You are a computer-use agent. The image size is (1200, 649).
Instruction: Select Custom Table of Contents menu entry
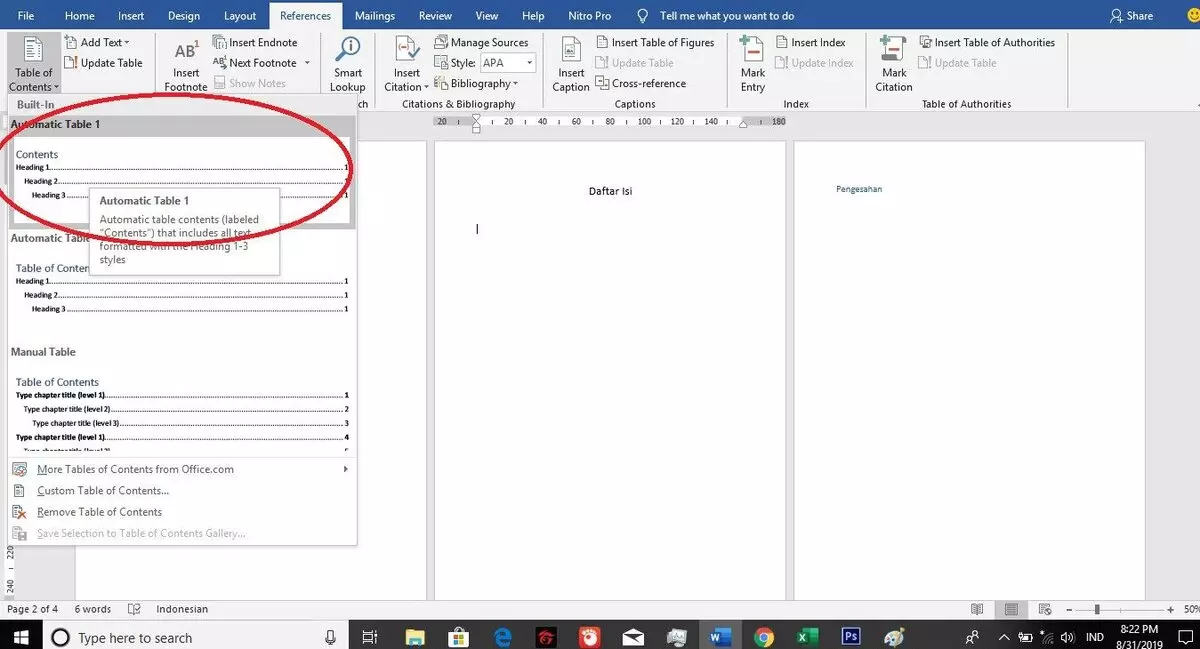tap(102, 491)
